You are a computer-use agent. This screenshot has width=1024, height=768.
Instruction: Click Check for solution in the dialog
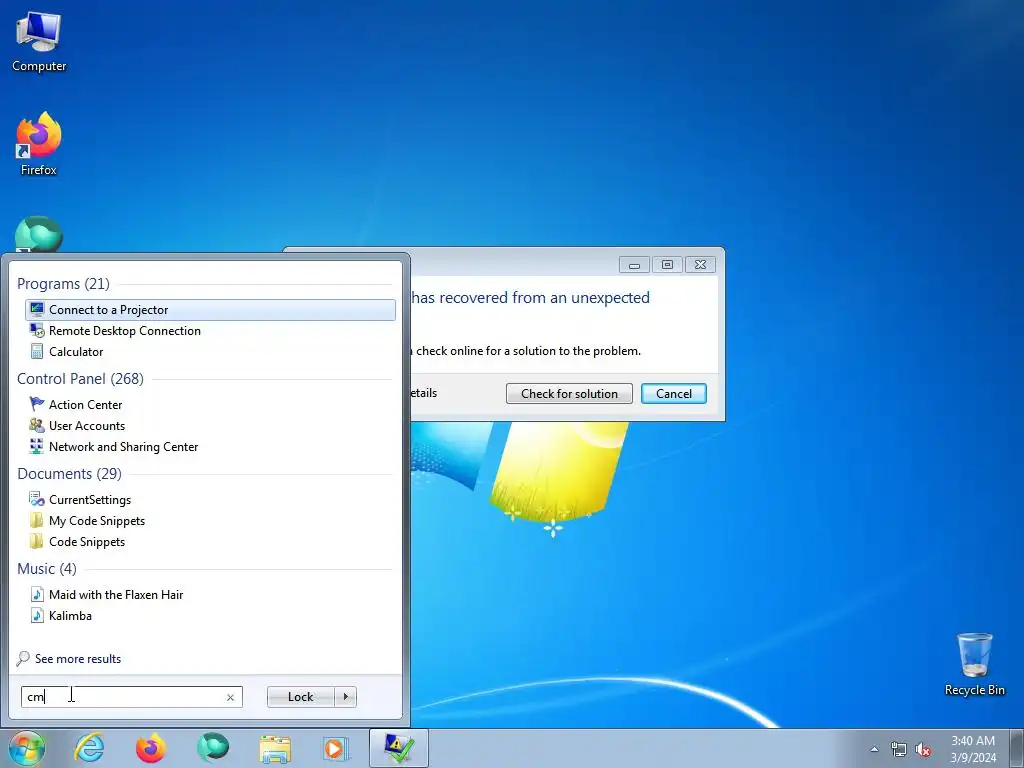pos(569,394)
